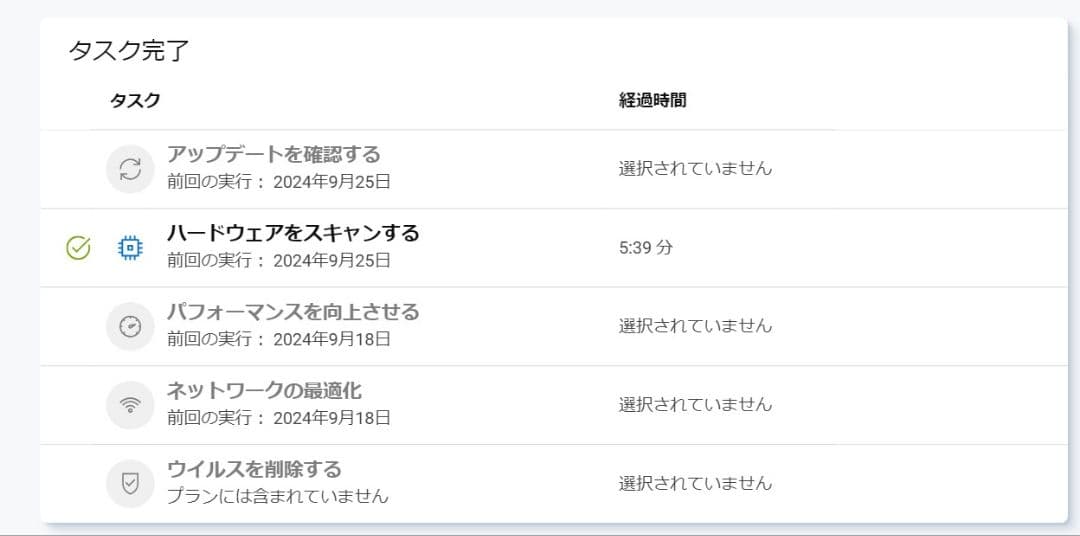Click the hardware scan chip icon
The image size is (1080, 536).
(x=130, y=248)
